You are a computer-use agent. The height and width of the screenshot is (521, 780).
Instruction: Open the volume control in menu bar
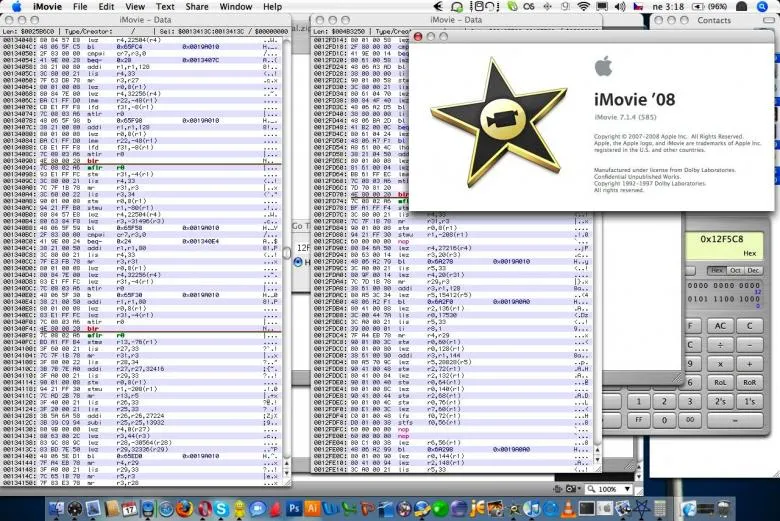[620, 6]
